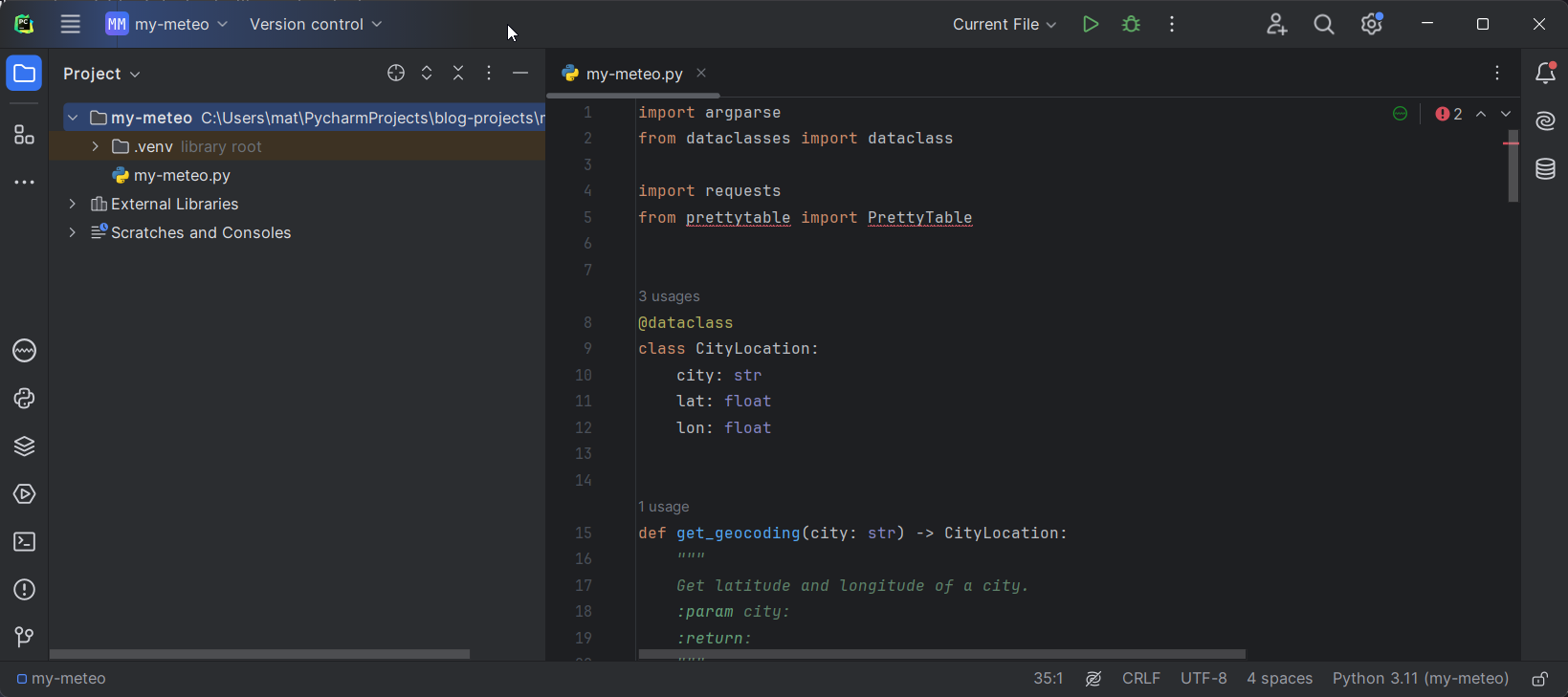Open the Current File run configuration dropdown
The width and height of the screenshot is (1568, 697).
[1004, 25]
